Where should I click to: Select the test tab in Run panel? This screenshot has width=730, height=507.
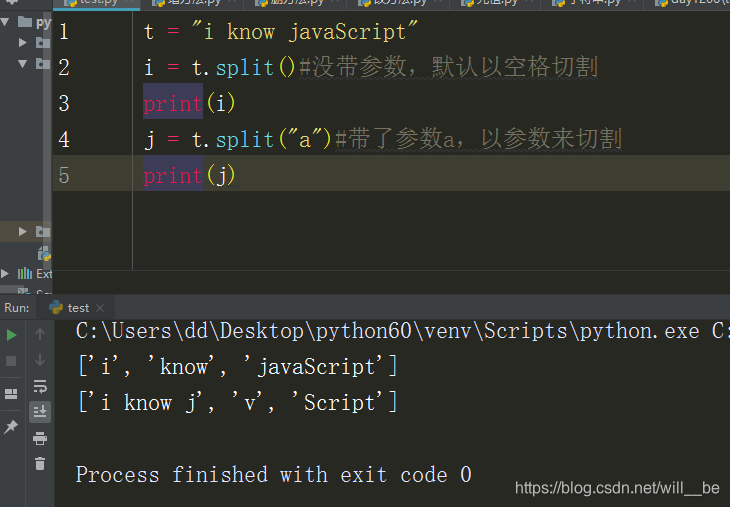[x=76, y=308]
